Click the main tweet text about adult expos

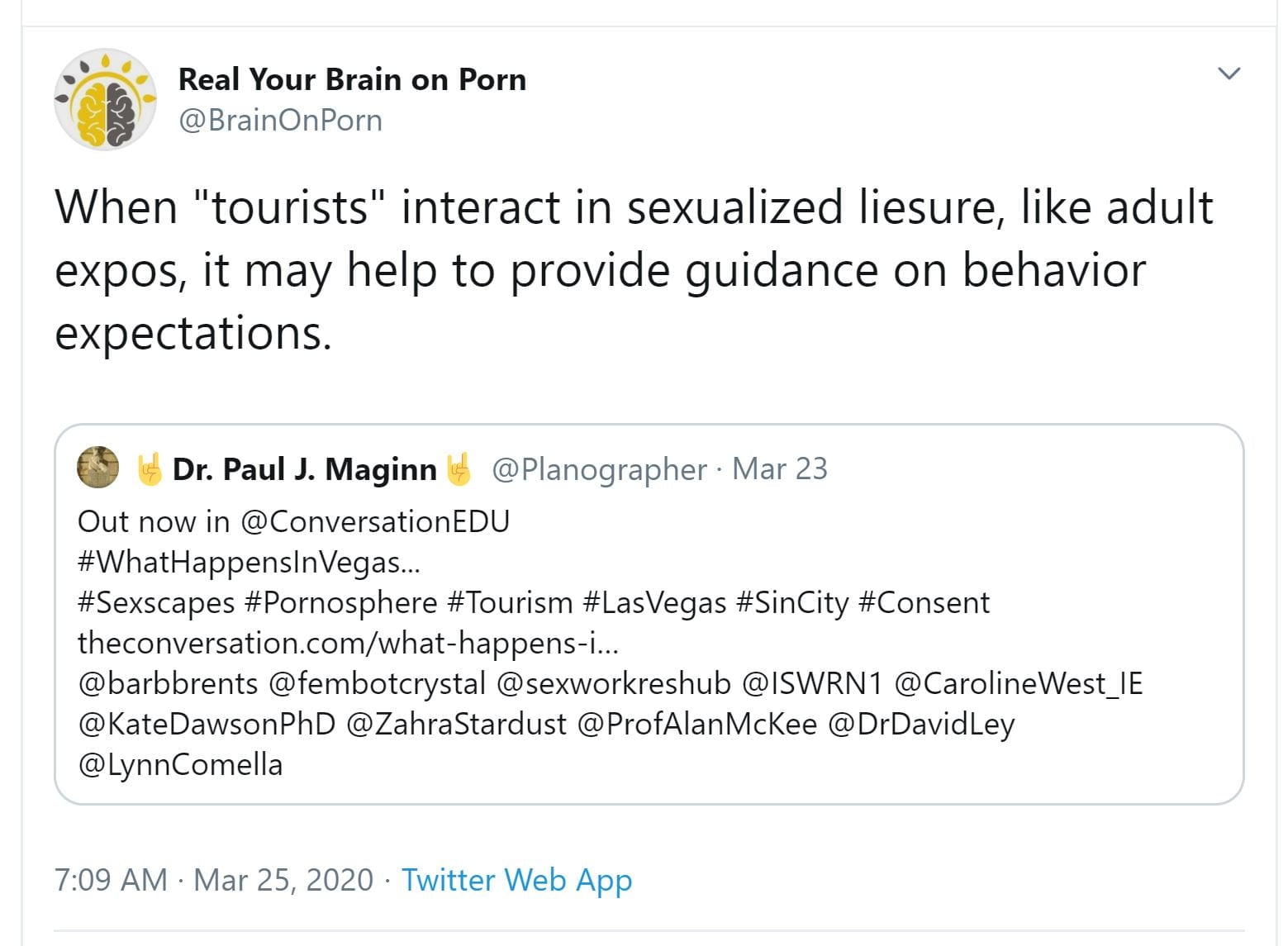pos(600,270)
